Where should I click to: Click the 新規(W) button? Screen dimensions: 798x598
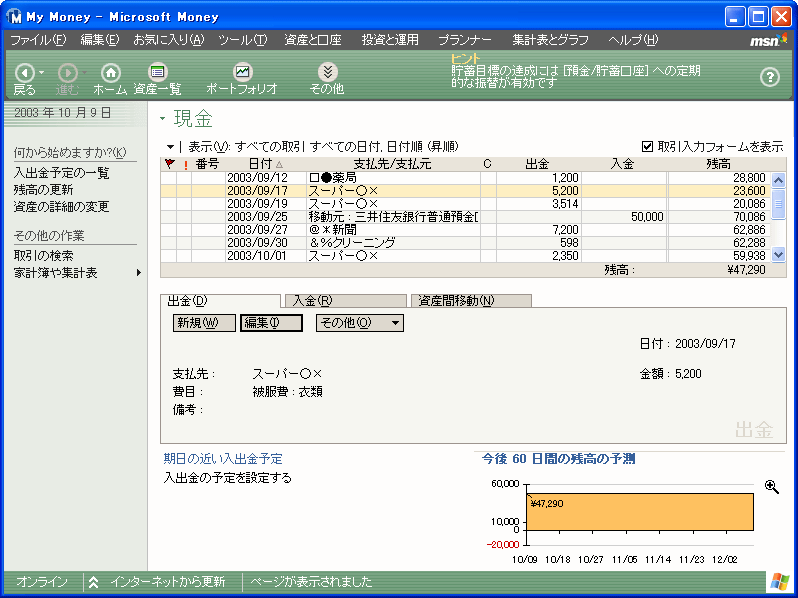click(x=204, y=323)
